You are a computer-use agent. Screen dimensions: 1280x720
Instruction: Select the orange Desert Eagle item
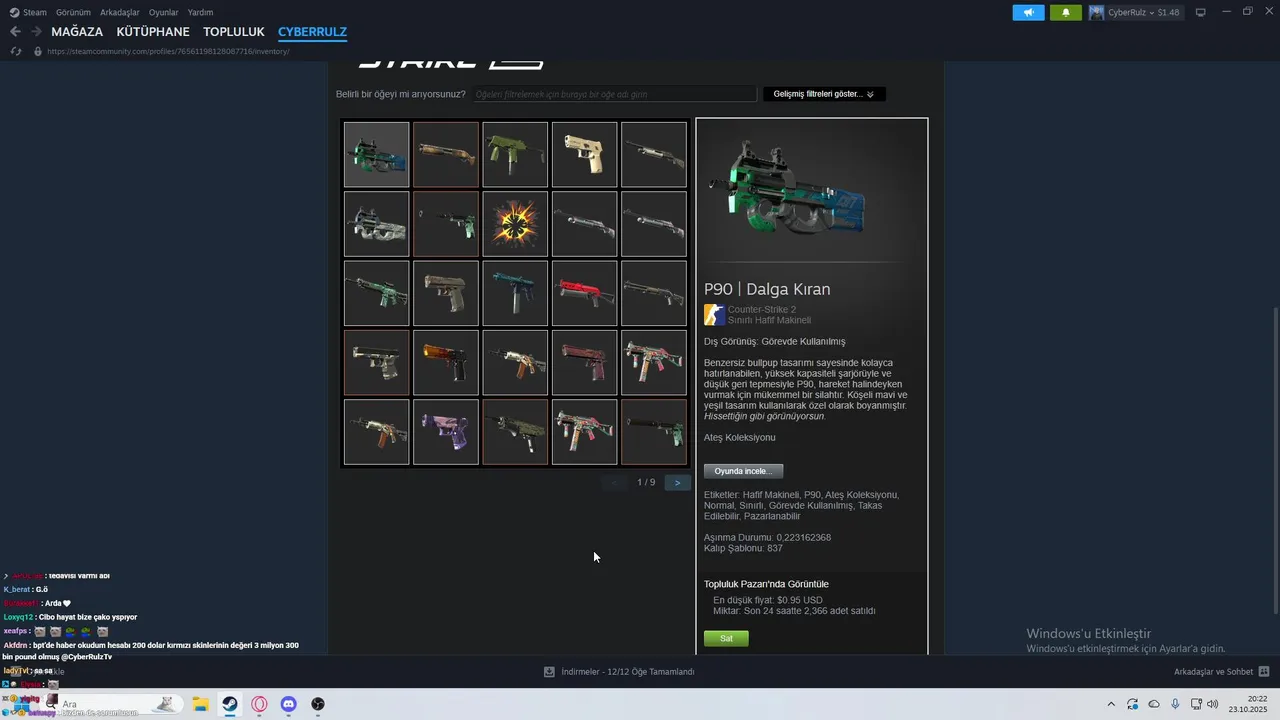click(446, 363)
